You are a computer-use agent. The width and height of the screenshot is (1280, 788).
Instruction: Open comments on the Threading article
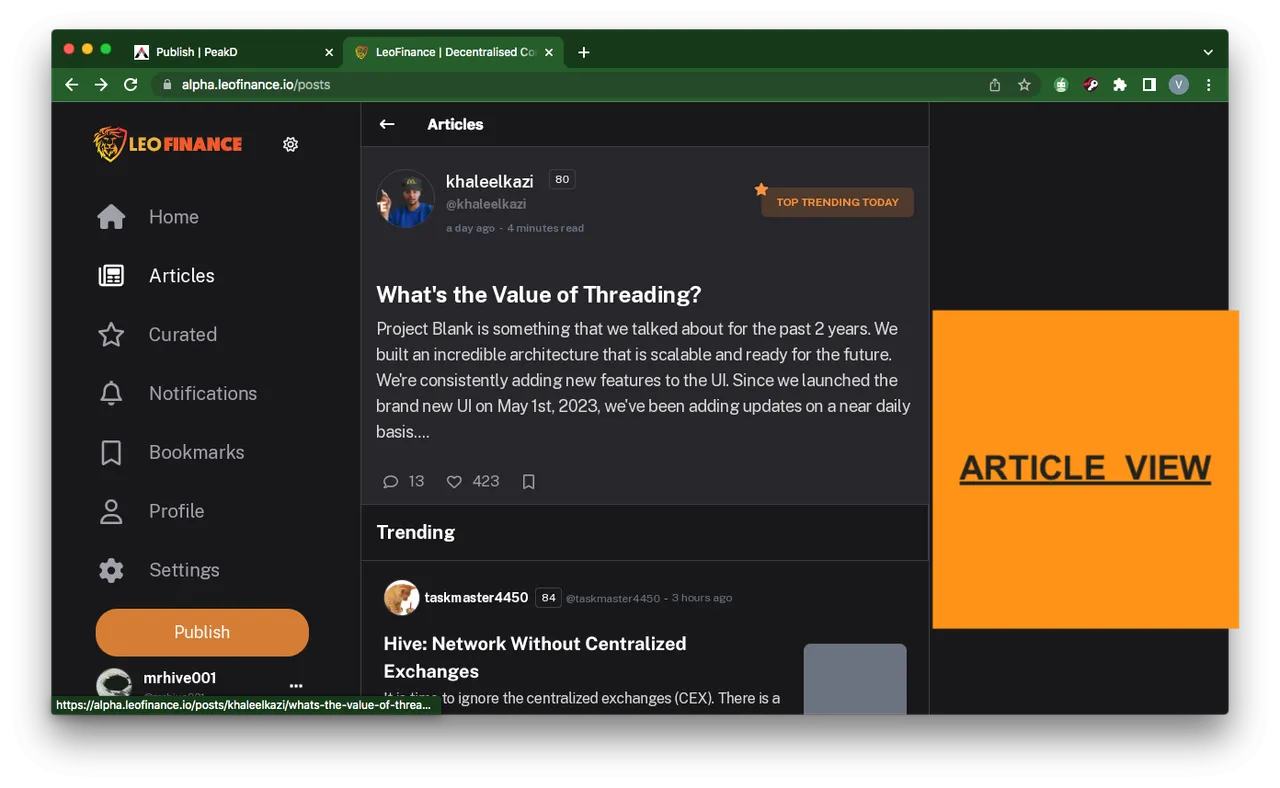(391, 482)
